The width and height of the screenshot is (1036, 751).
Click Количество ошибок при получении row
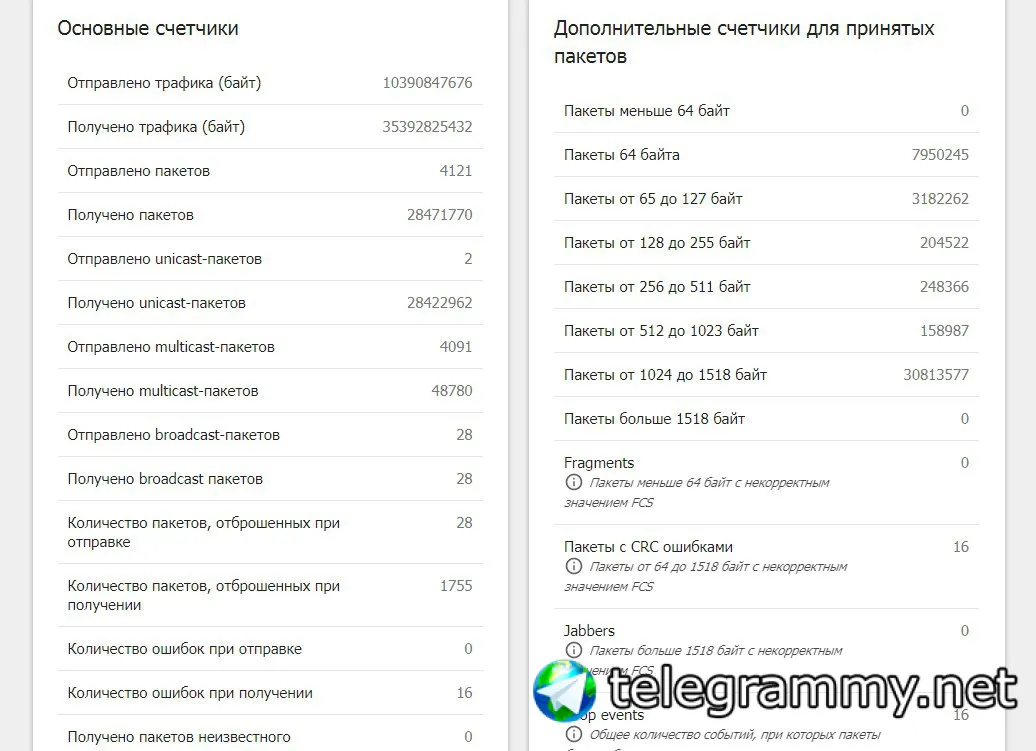click(x=270, y=693)
